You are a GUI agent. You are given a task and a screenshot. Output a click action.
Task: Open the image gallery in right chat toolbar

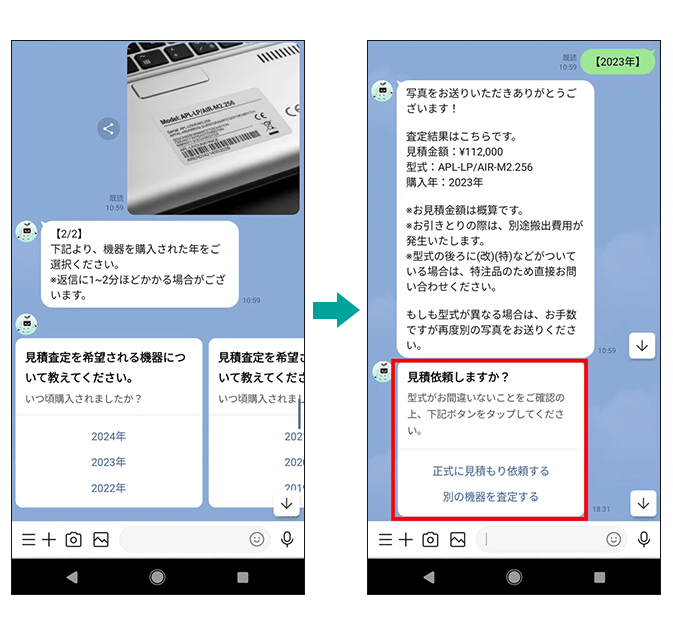pos(458,539)
